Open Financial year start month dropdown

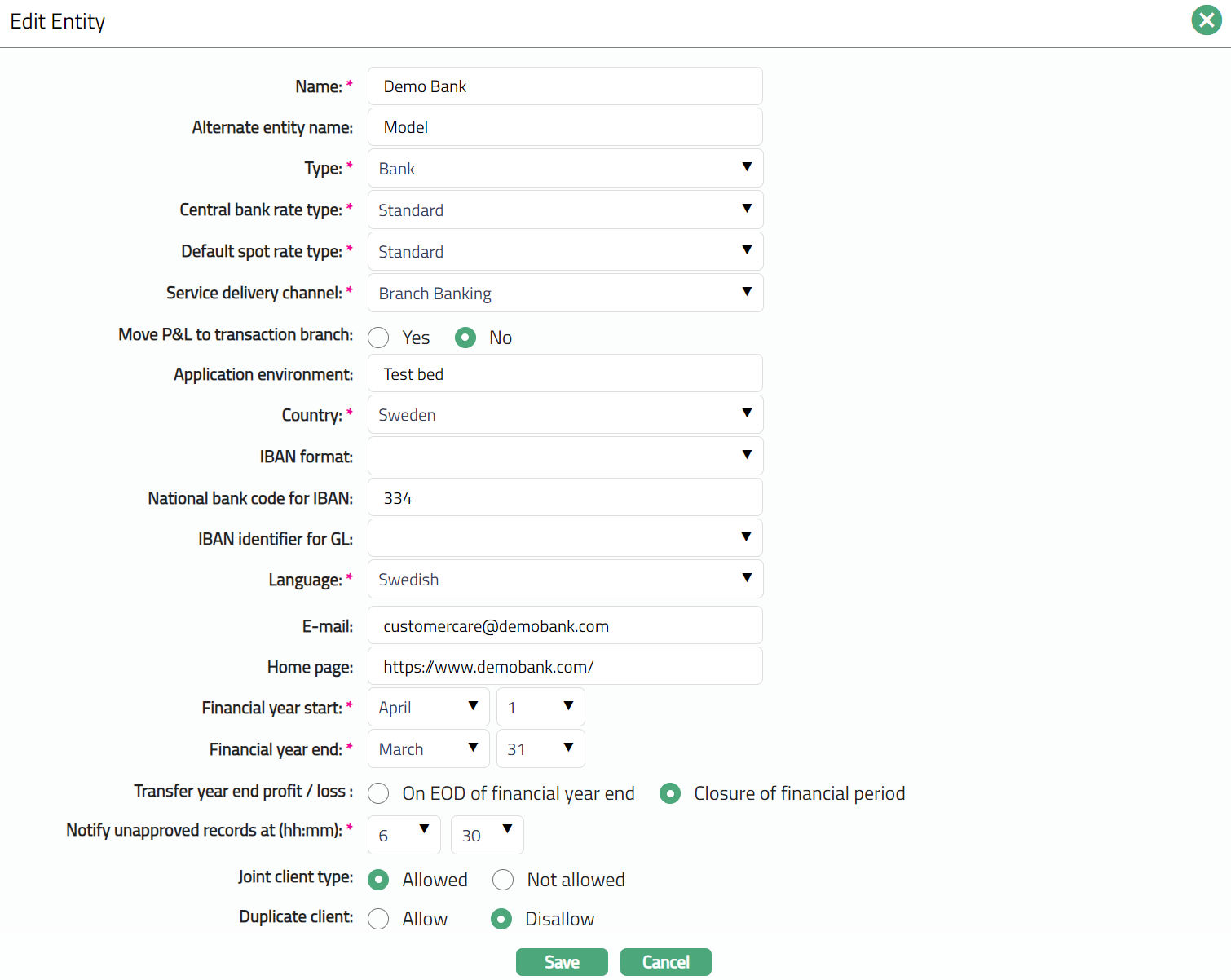(428, 708)
